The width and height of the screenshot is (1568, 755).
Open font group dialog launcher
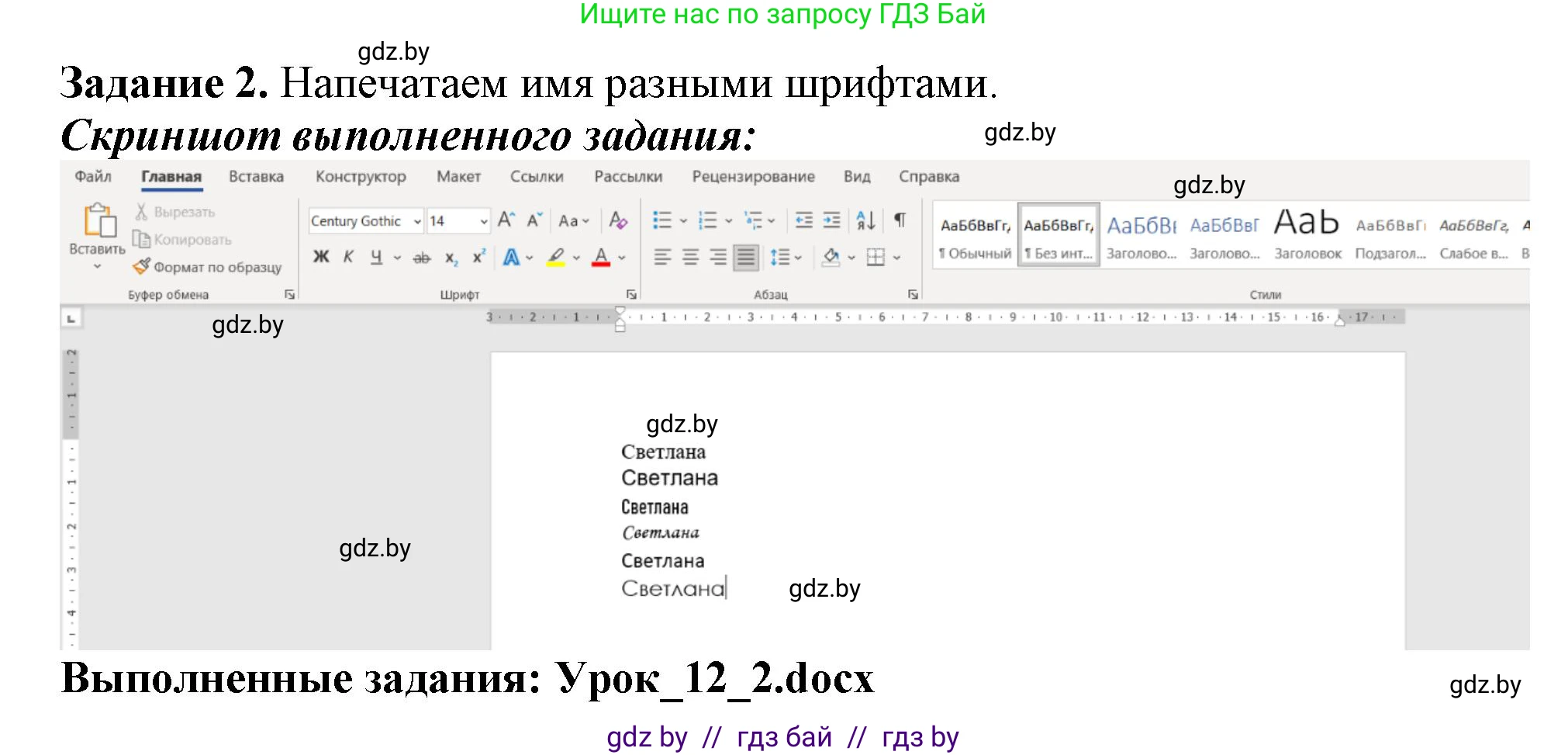click(x=631, y=294)
